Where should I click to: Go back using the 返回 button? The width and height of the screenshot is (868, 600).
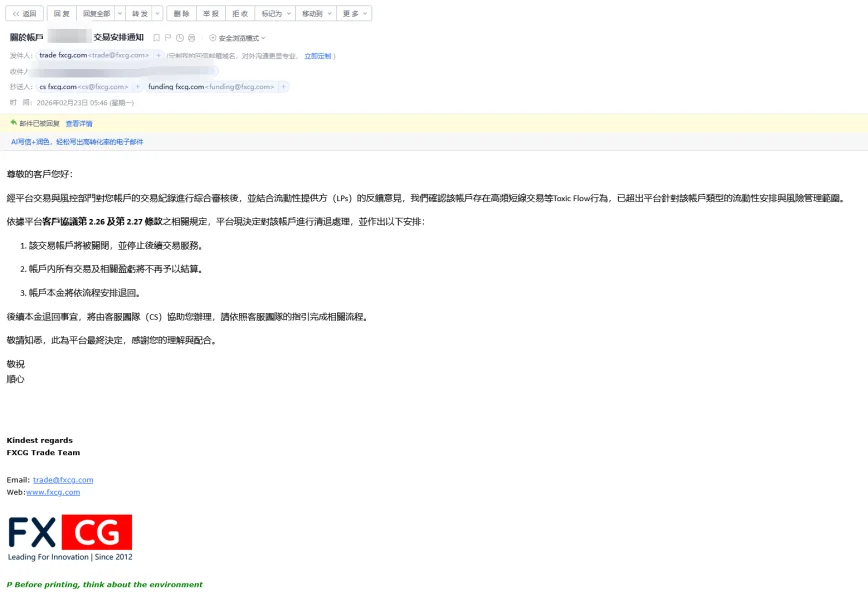[x=24, y=13]
